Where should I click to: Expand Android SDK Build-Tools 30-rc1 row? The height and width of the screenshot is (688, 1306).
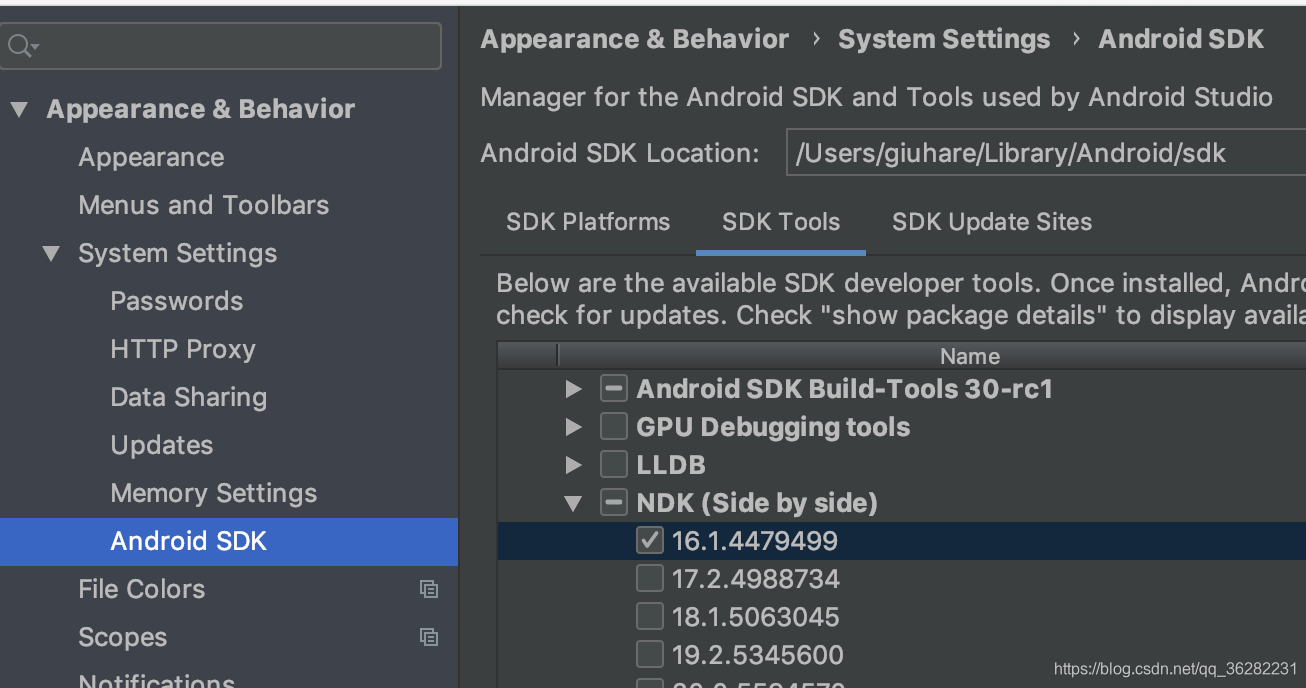pos(573,389)
